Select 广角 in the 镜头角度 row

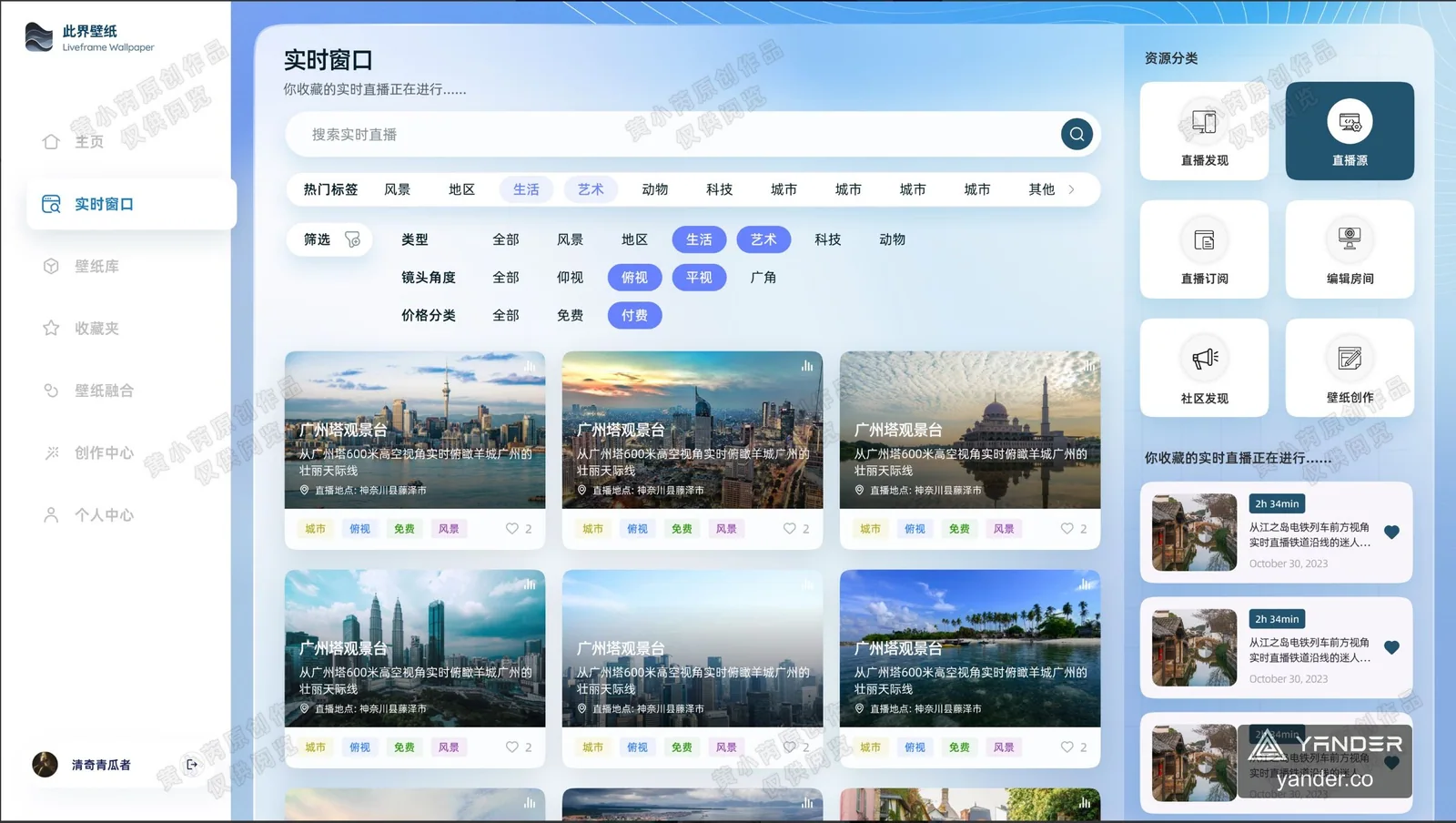point(763,278)
